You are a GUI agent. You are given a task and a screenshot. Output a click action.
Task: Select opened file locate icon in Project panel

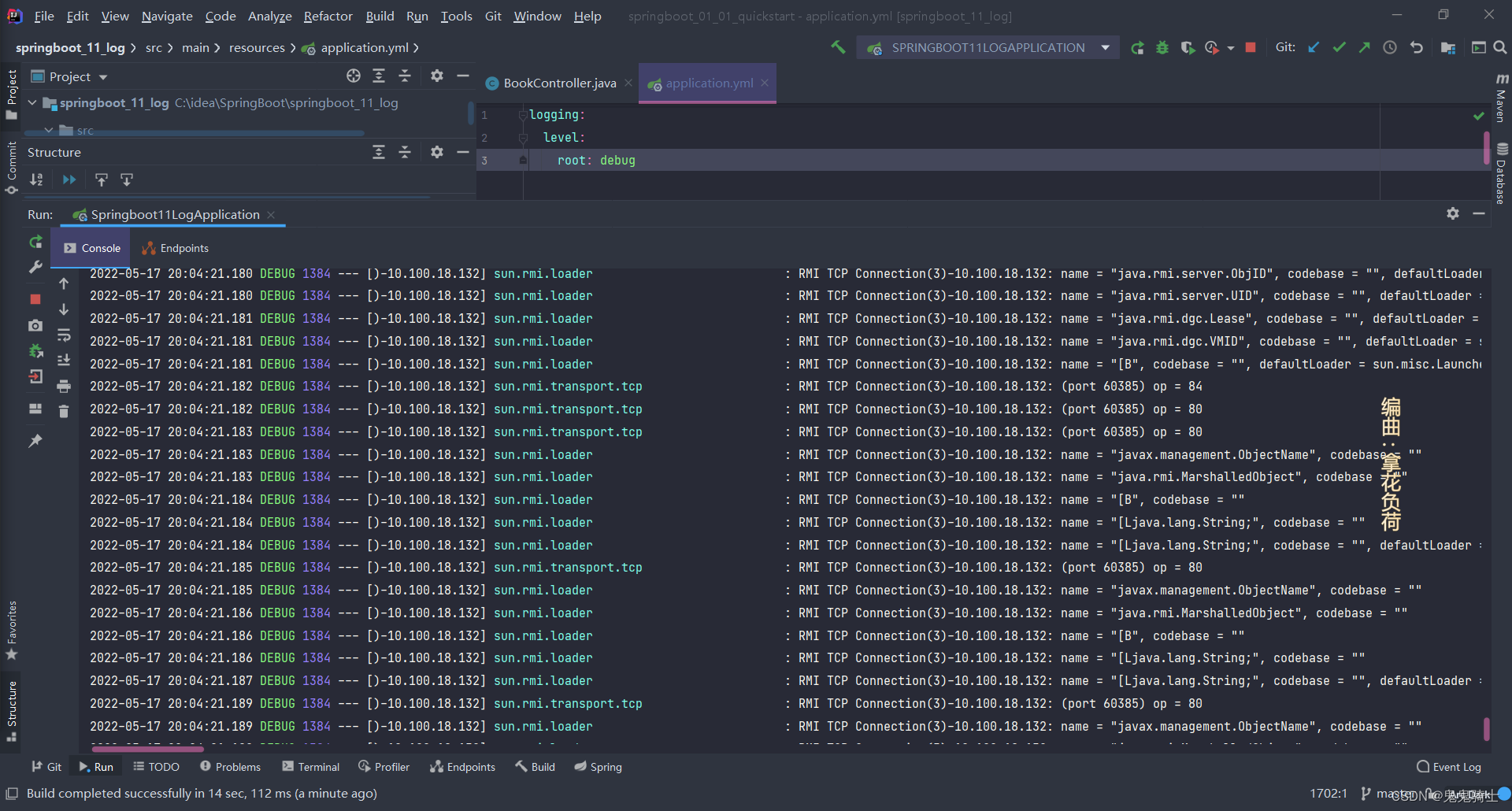(x=354, y=76)
